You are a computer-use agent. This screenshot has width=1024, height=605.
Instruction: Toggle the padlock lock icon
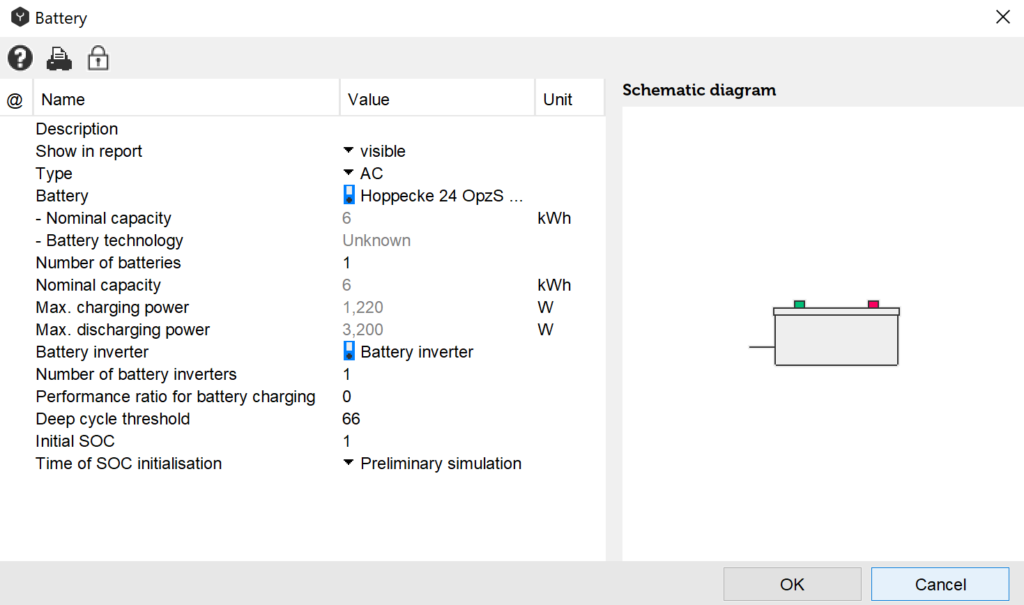coord(98,58)
